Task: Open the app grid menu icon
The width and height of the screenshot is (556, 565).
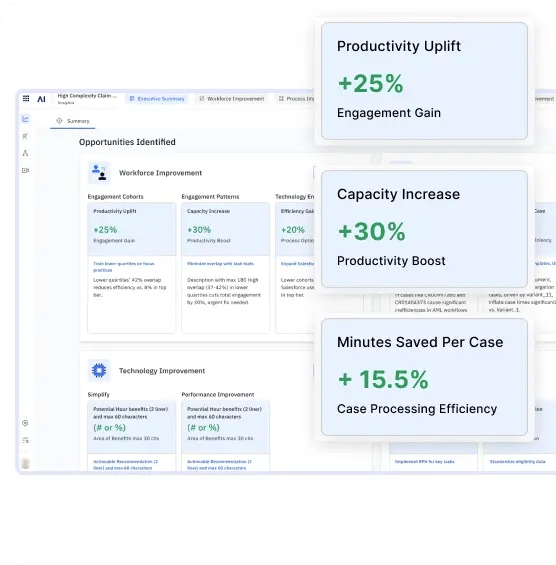Action: [x=26, y=98]
